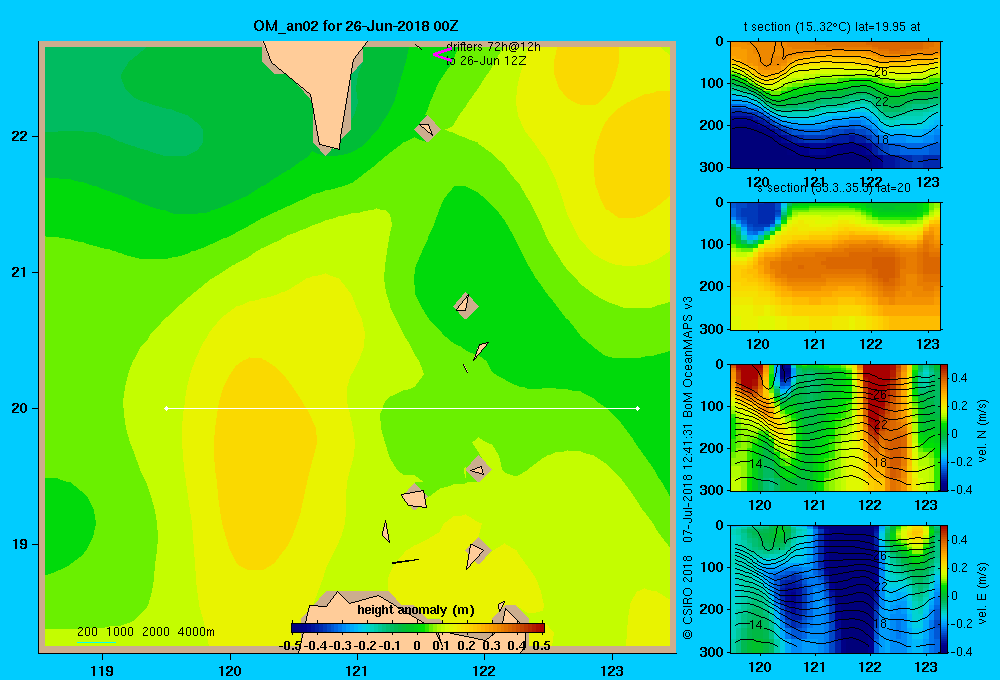Click longitude label 121 on main map
Screen dimensions: 1000x680
[357, 670]
